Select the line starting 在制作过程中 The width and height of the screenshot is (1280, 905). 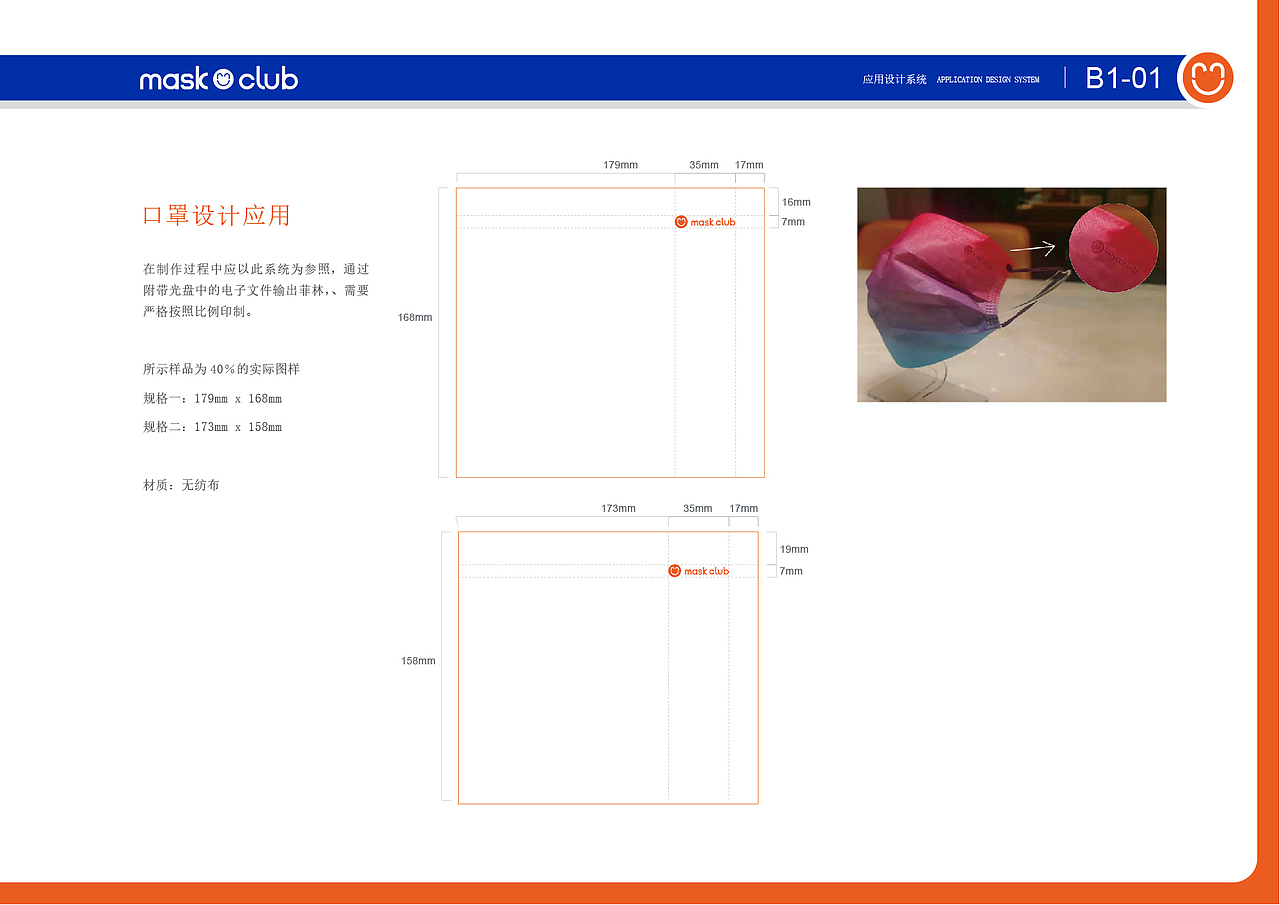pos(256,269)
